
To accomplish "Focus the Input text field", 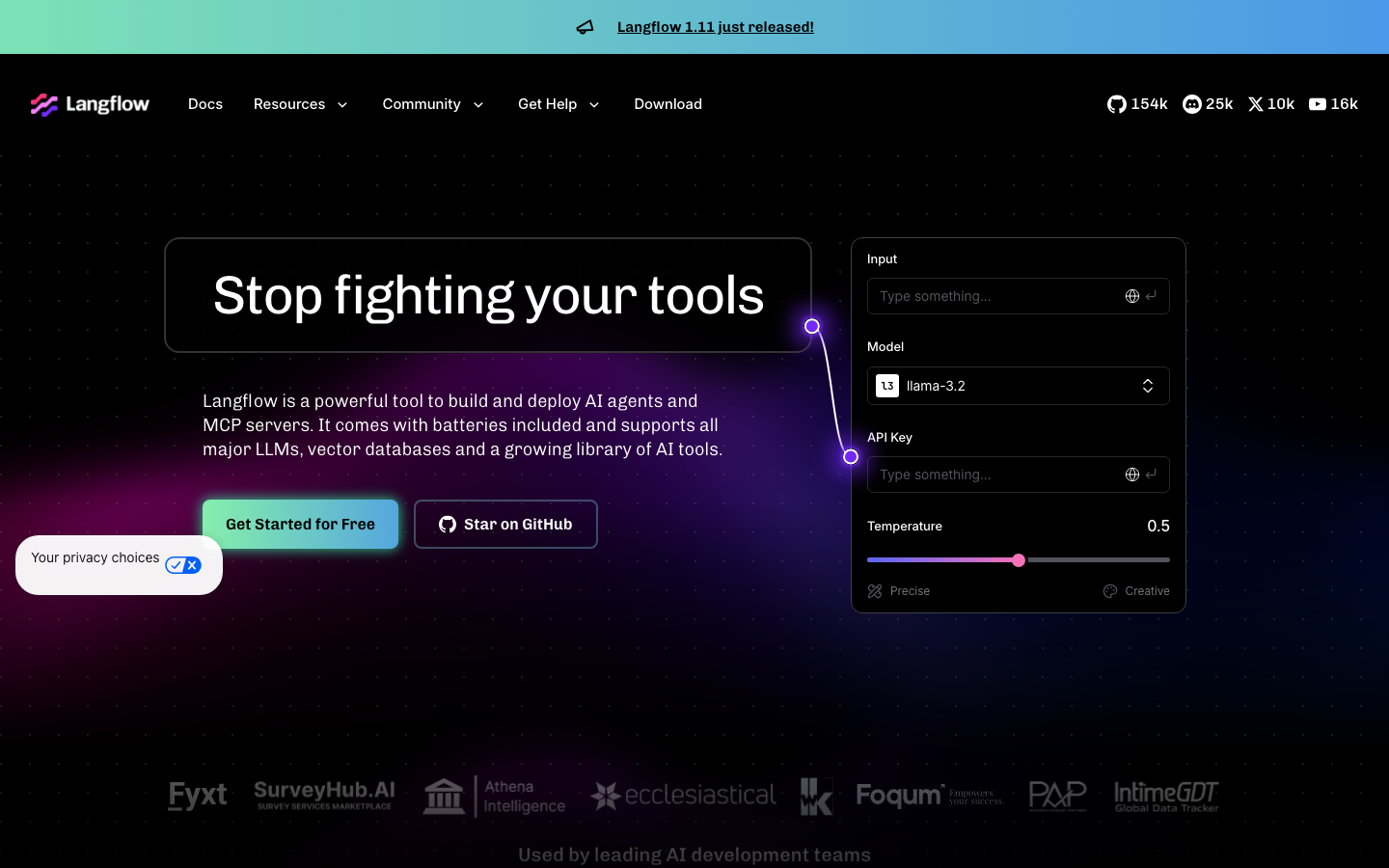I will 1019,296.
